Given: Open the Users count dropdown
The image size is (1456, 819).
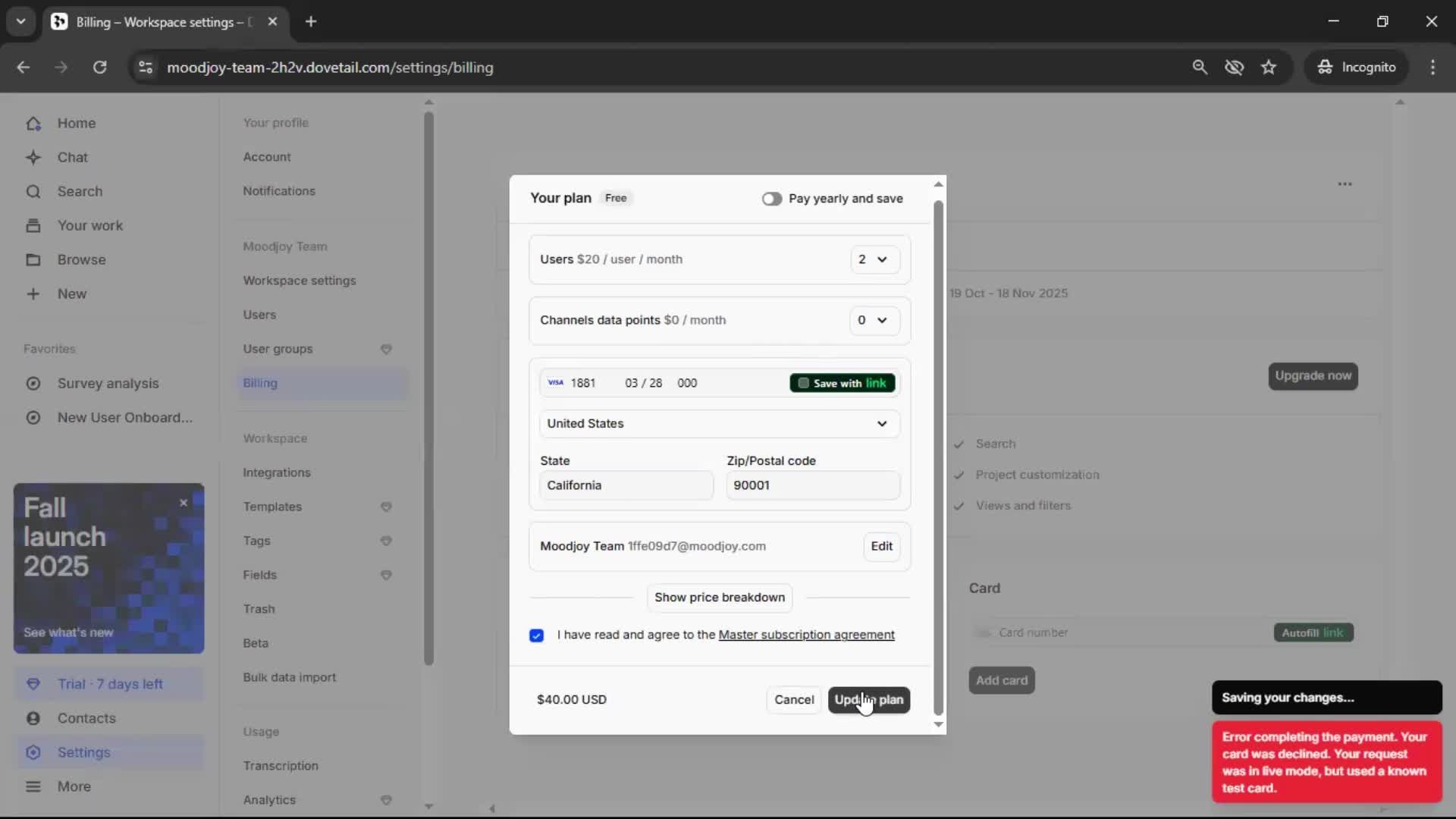Looking at the screenshot, I should point(874,259).
